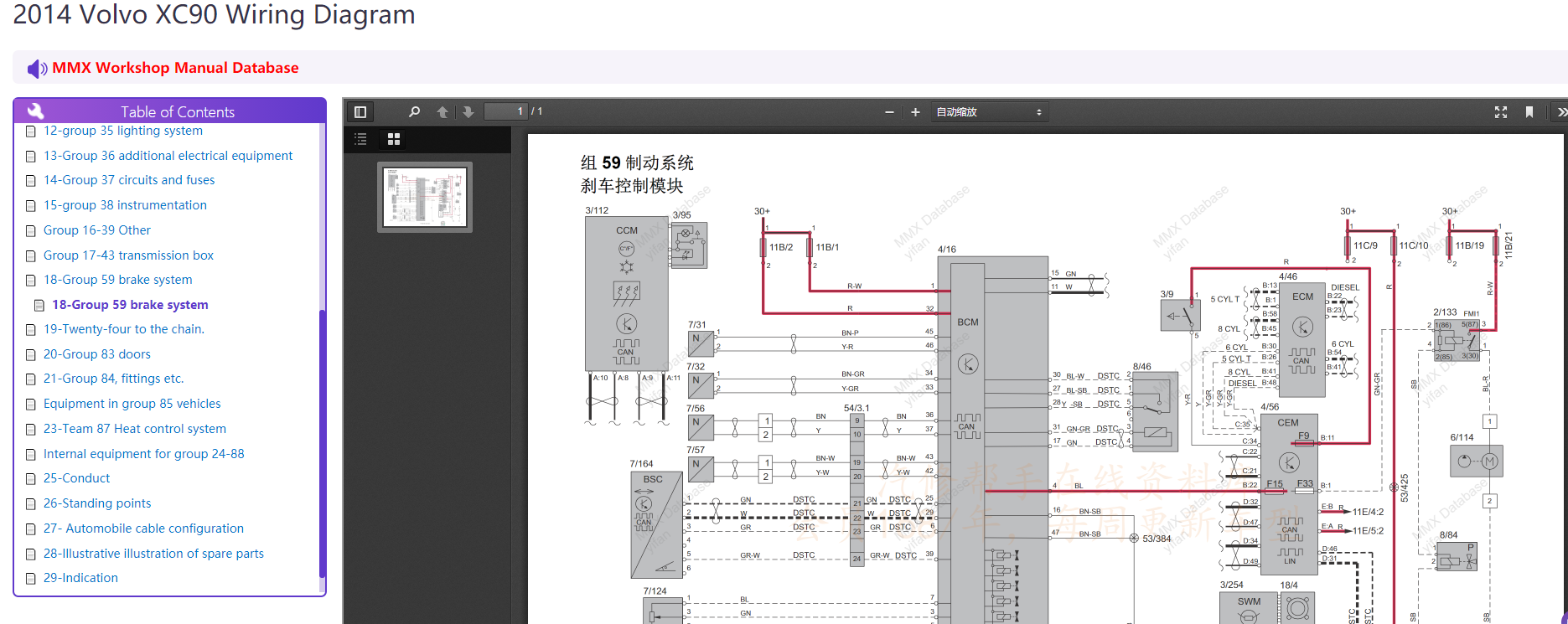
Task: Show document outline view in sidebar
Action: click(360, 139)
